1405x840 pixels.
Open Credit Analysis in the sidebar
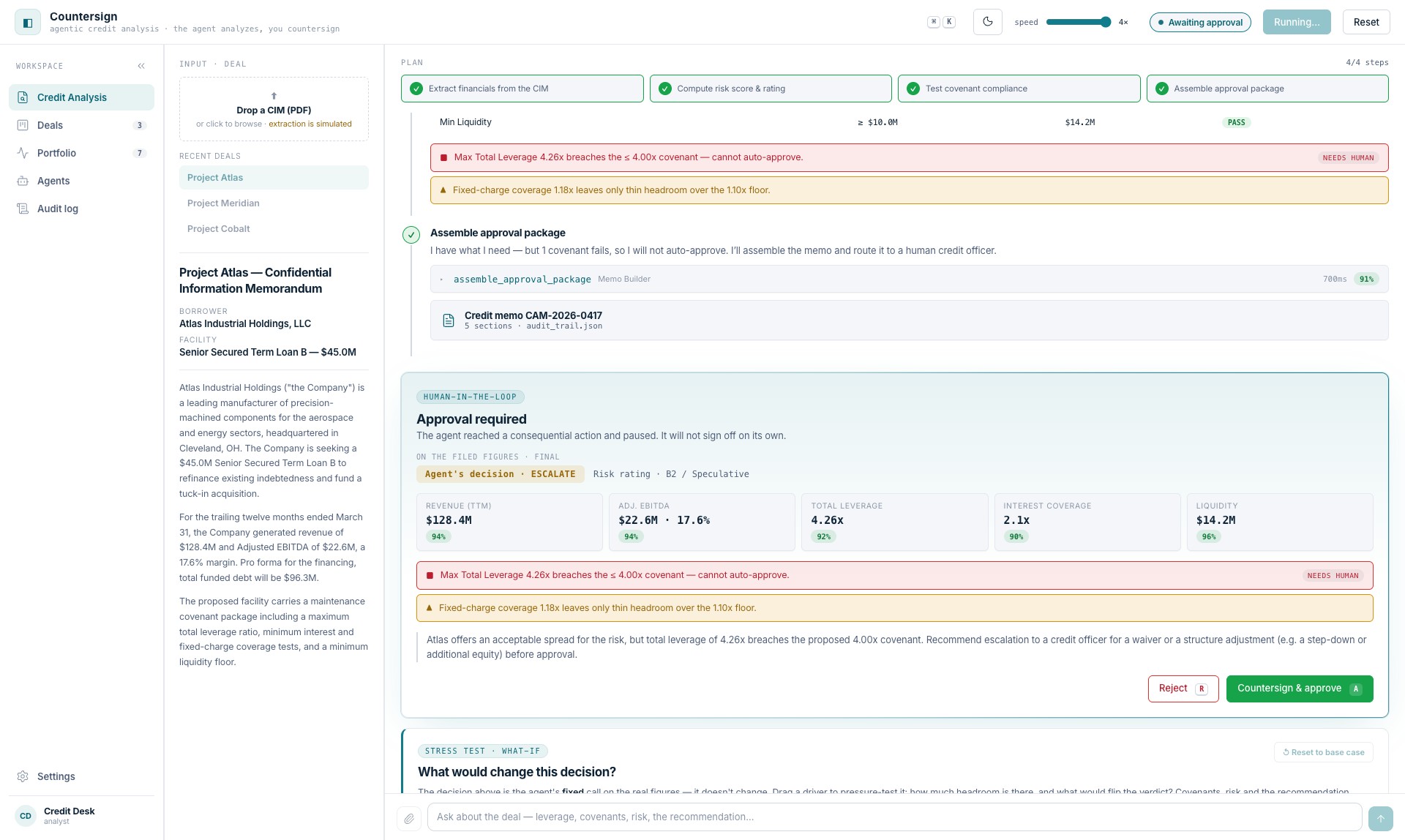click(81, 97)
